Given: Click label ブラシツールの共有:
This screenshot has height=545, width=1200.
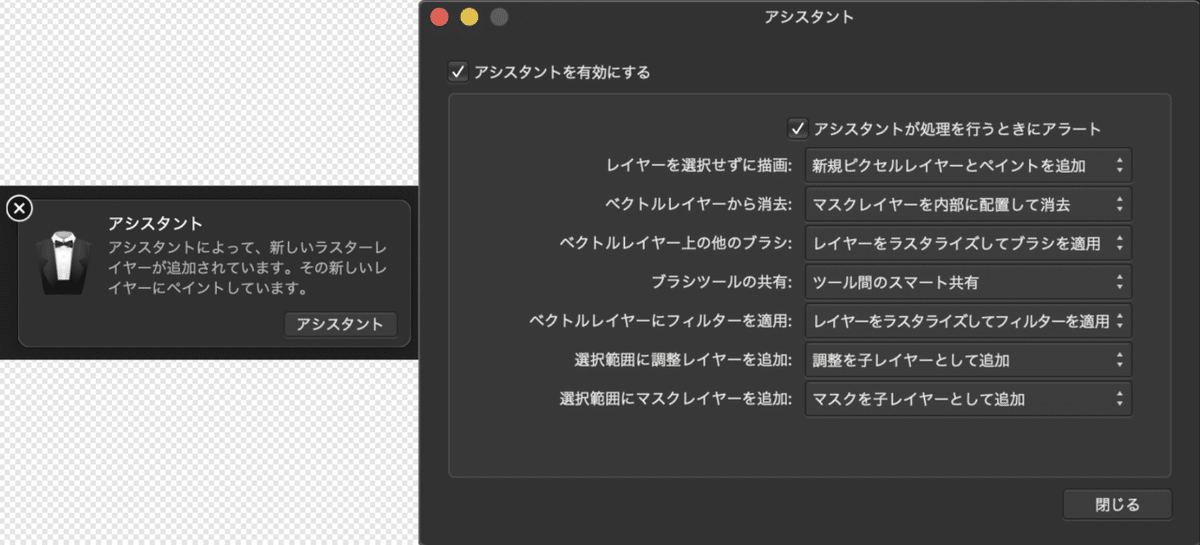Looking at the screenshot, I should pyautogui.click(x=724, y=282).
